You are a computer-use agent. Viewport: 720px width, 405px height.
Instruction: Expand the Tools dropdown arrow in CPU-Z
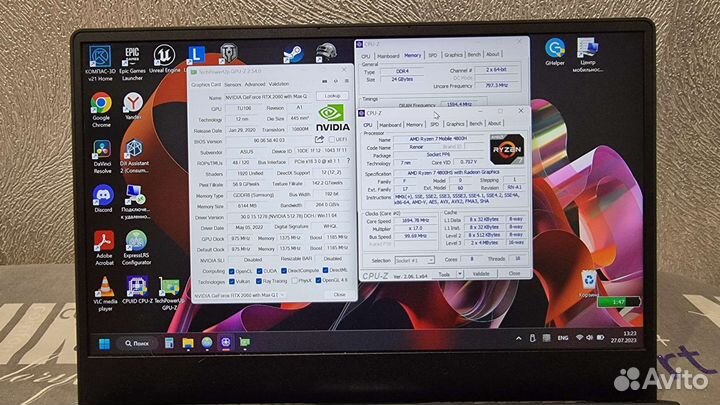(460, 274)
